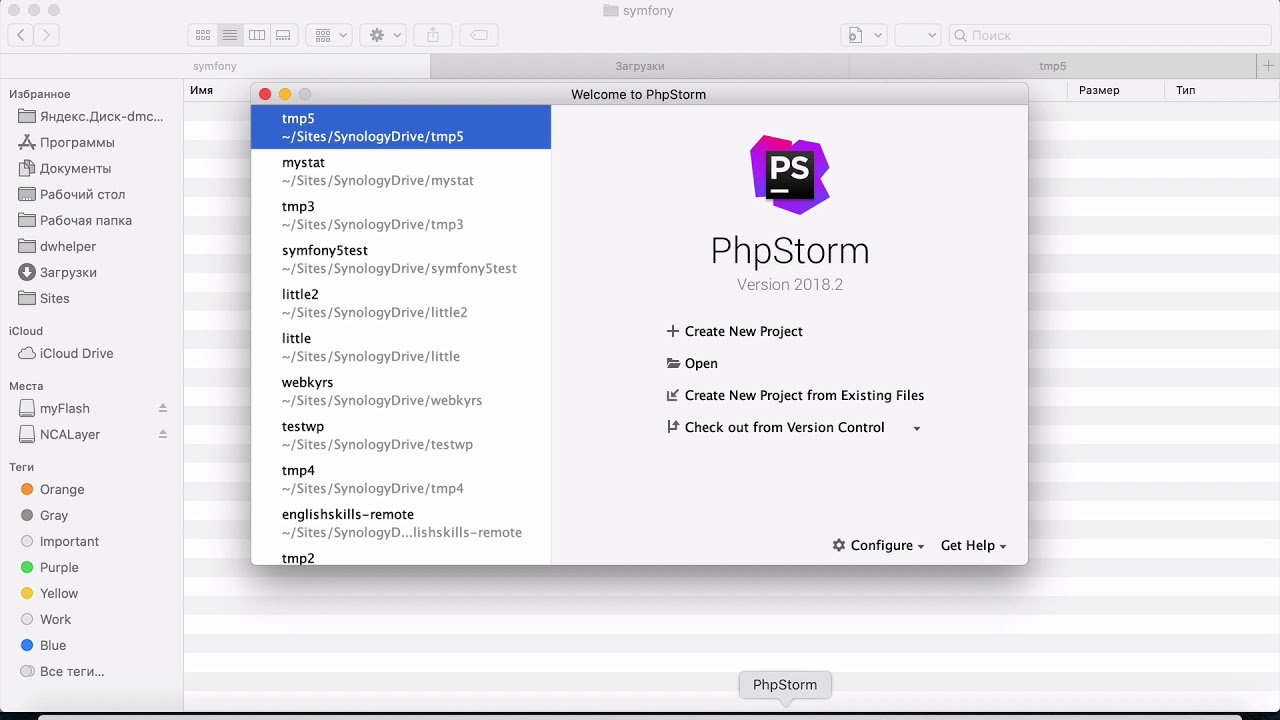Switch to the tmp5 Finder tab
The image size is (1280, 720).
pos(1053,66)
